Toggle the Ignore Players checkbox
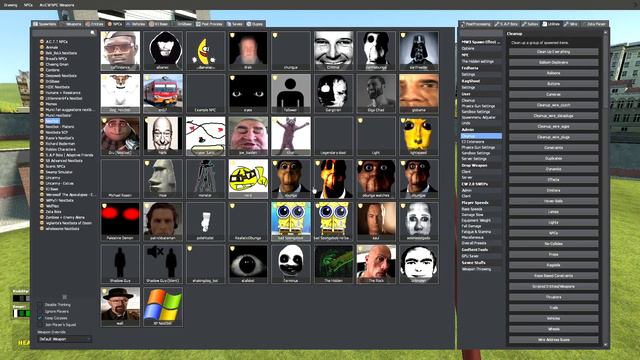640x360 pixels. 40,311
